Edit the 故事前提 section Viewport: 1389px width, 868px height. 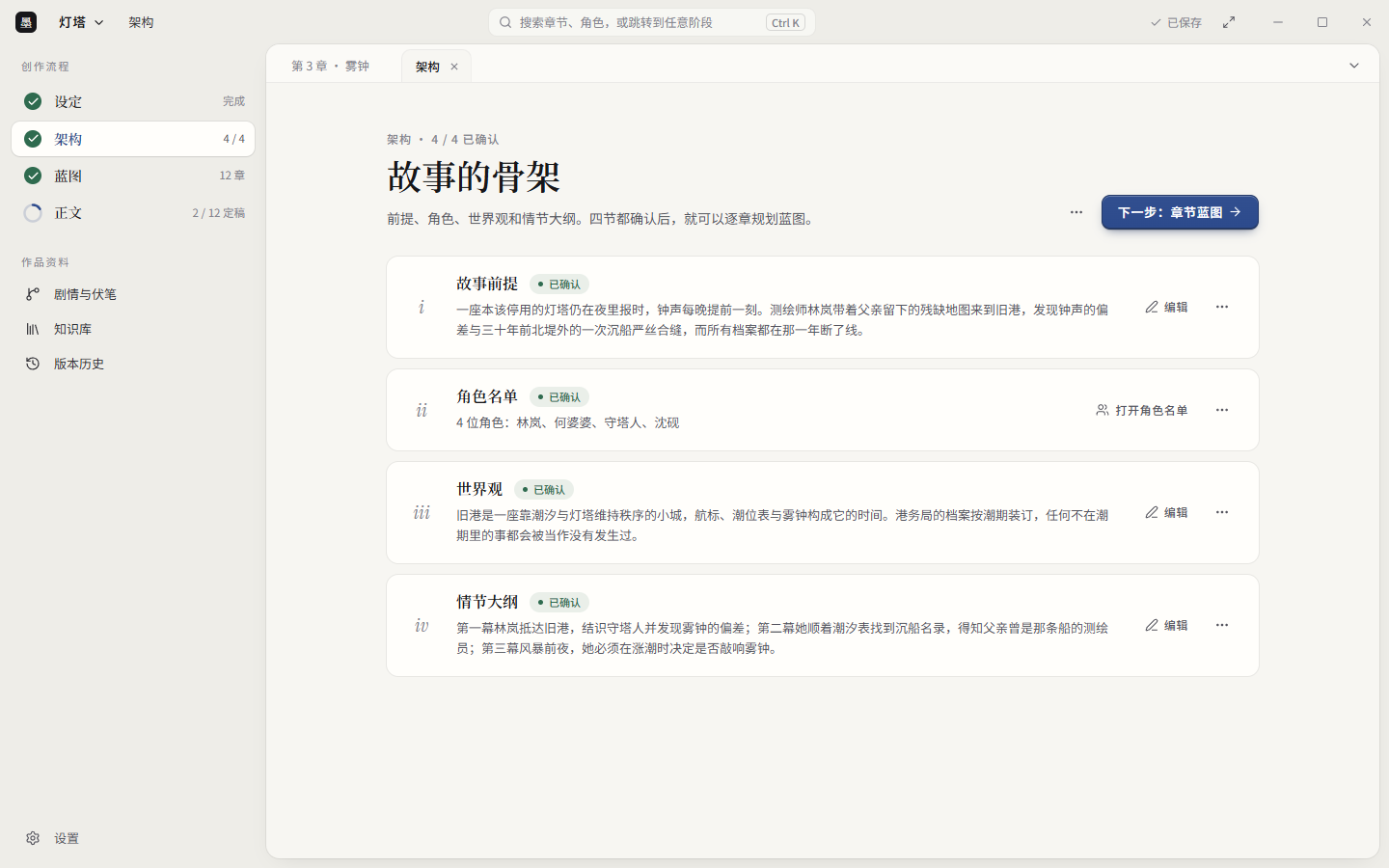pos(1166,307)
